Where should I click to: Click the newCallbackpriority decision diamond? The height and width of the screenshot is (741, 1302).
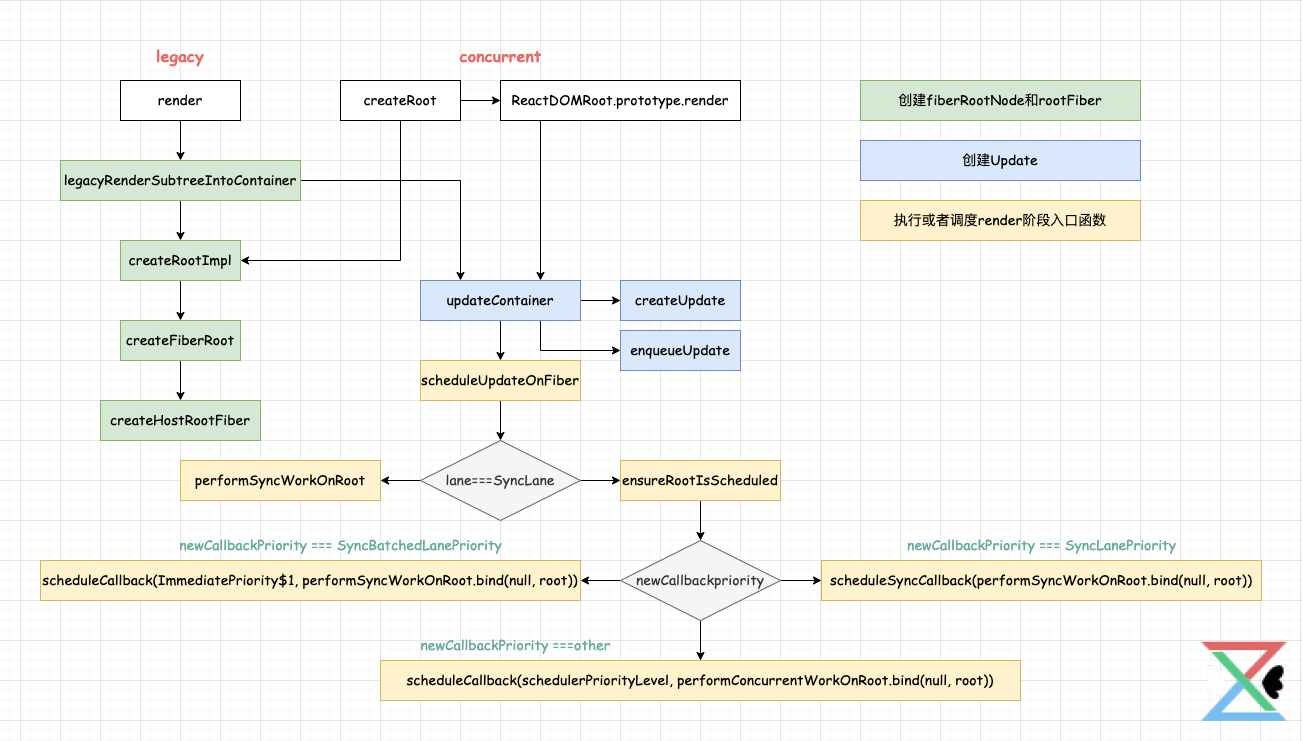[x=700, y=581]
